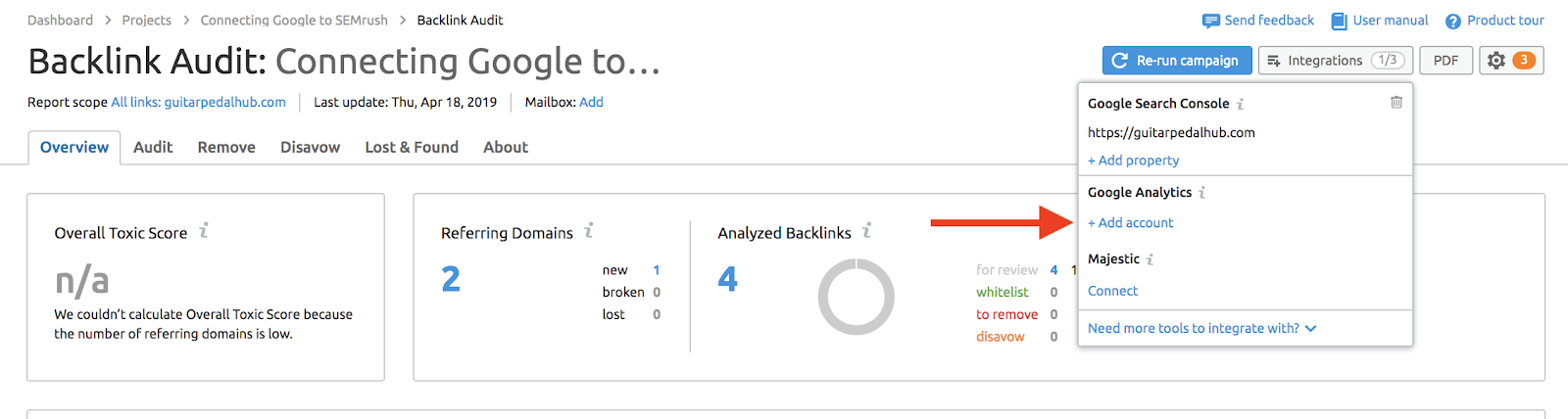The width and height of the screenshot is (1568, 419).
Task: Toggle the Integrations 1/3 dropdown
Action: point(1335,61)
